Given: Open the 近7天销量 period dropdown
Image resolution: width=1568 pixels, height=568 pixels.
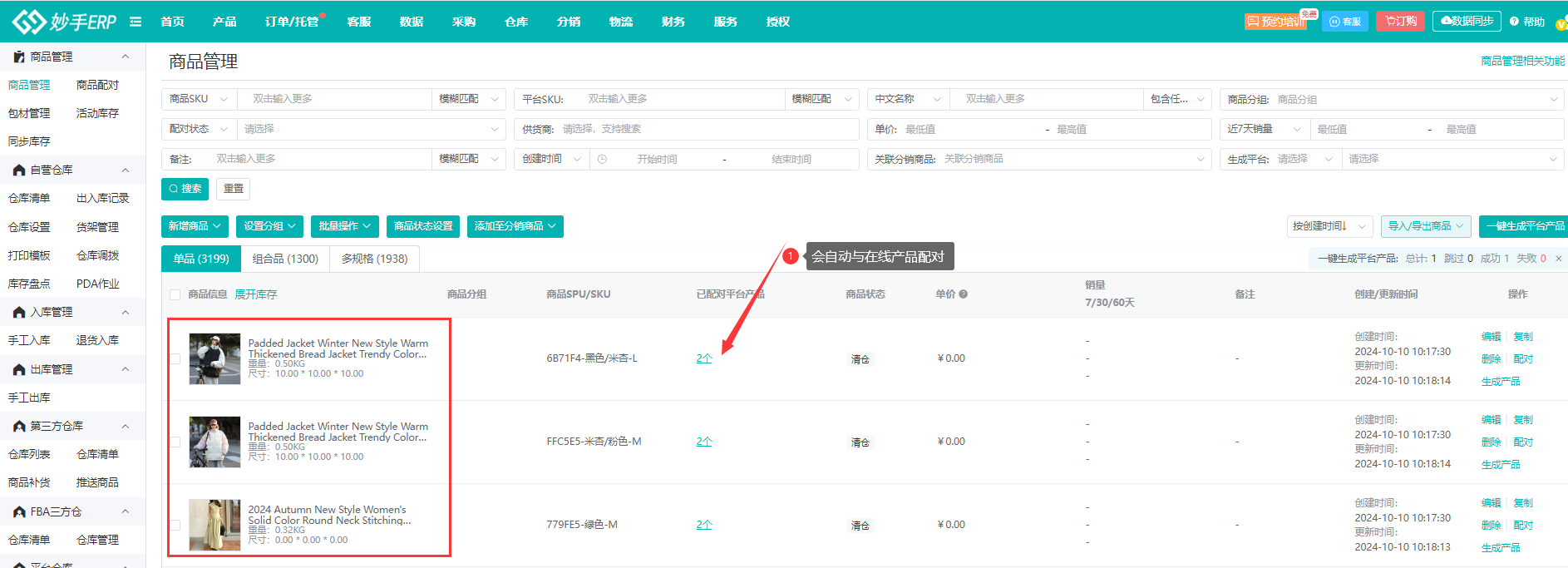Looking at the screenshot, I should 1265,129.
